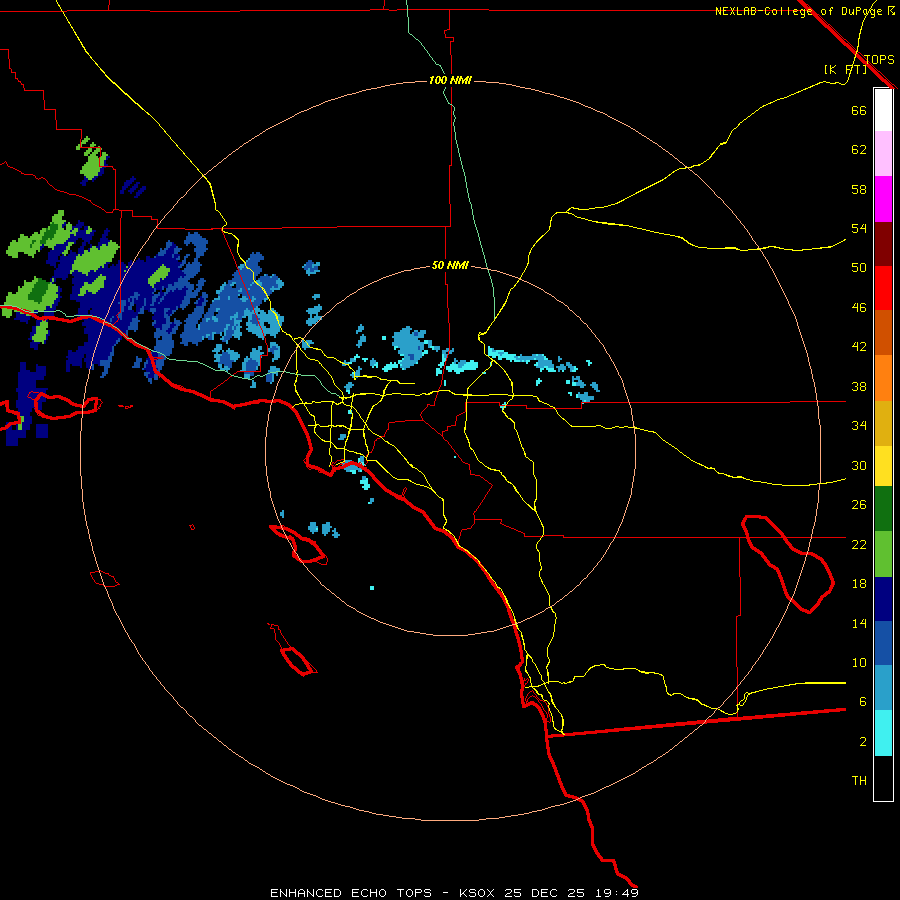Click the TOPS legend heading
The width and height of the screenshot is (900, 900).
coord(879,60)
